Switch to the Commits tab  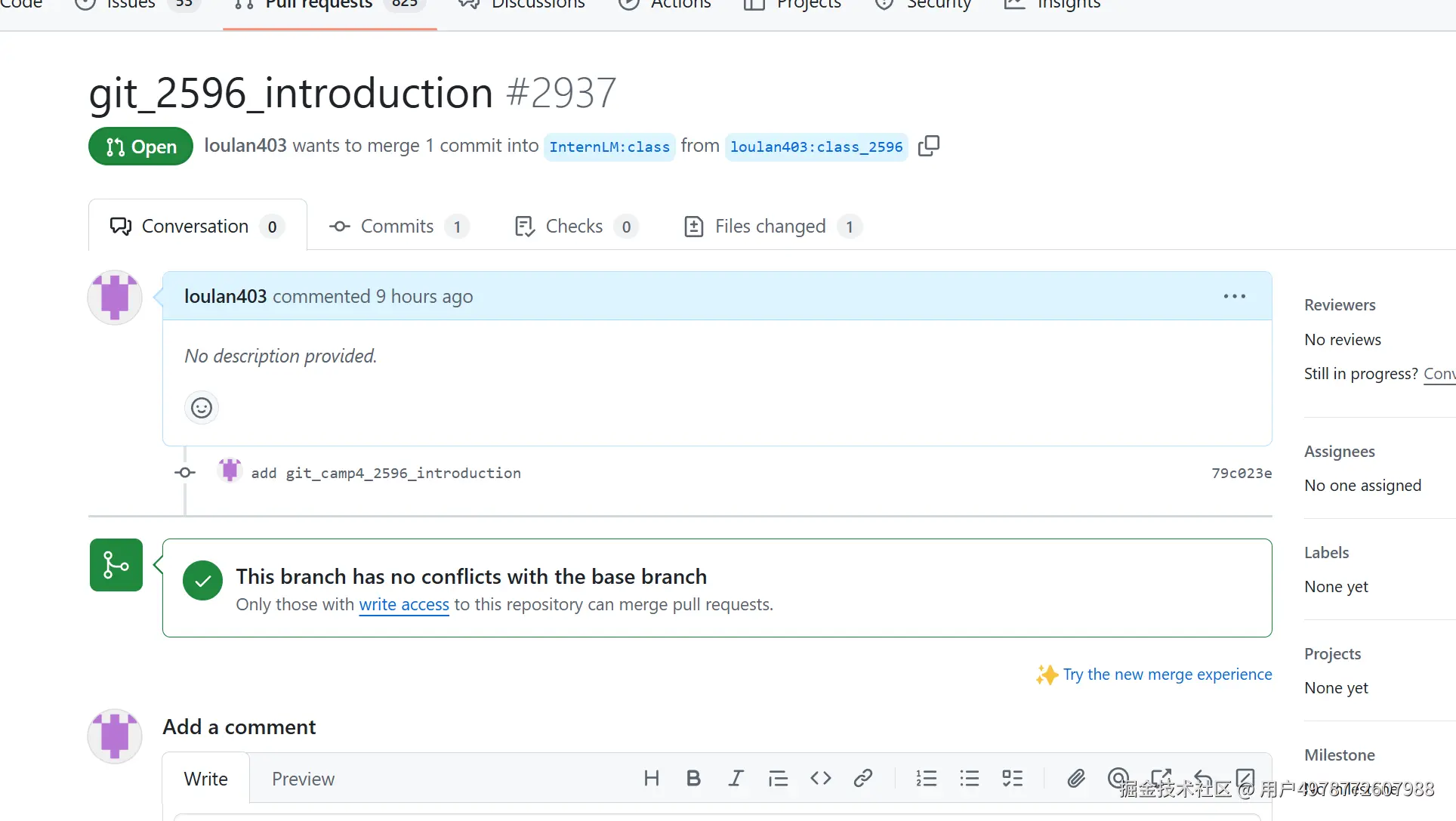(398, 226)
